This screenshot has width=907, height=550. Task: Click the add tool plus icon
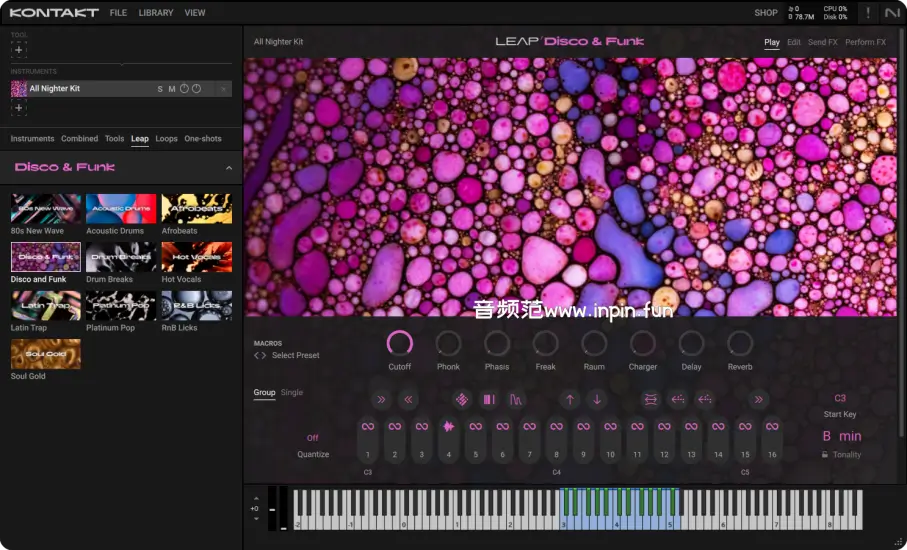[x=19, y=49]
